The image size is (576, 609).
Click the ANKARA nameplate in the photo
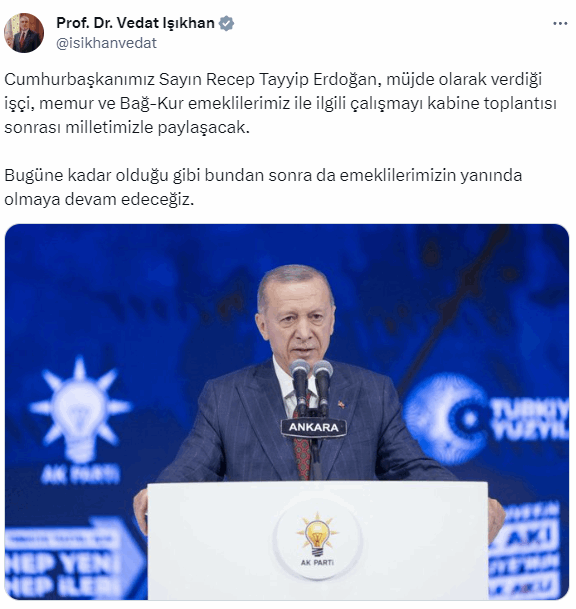point(313,428)
